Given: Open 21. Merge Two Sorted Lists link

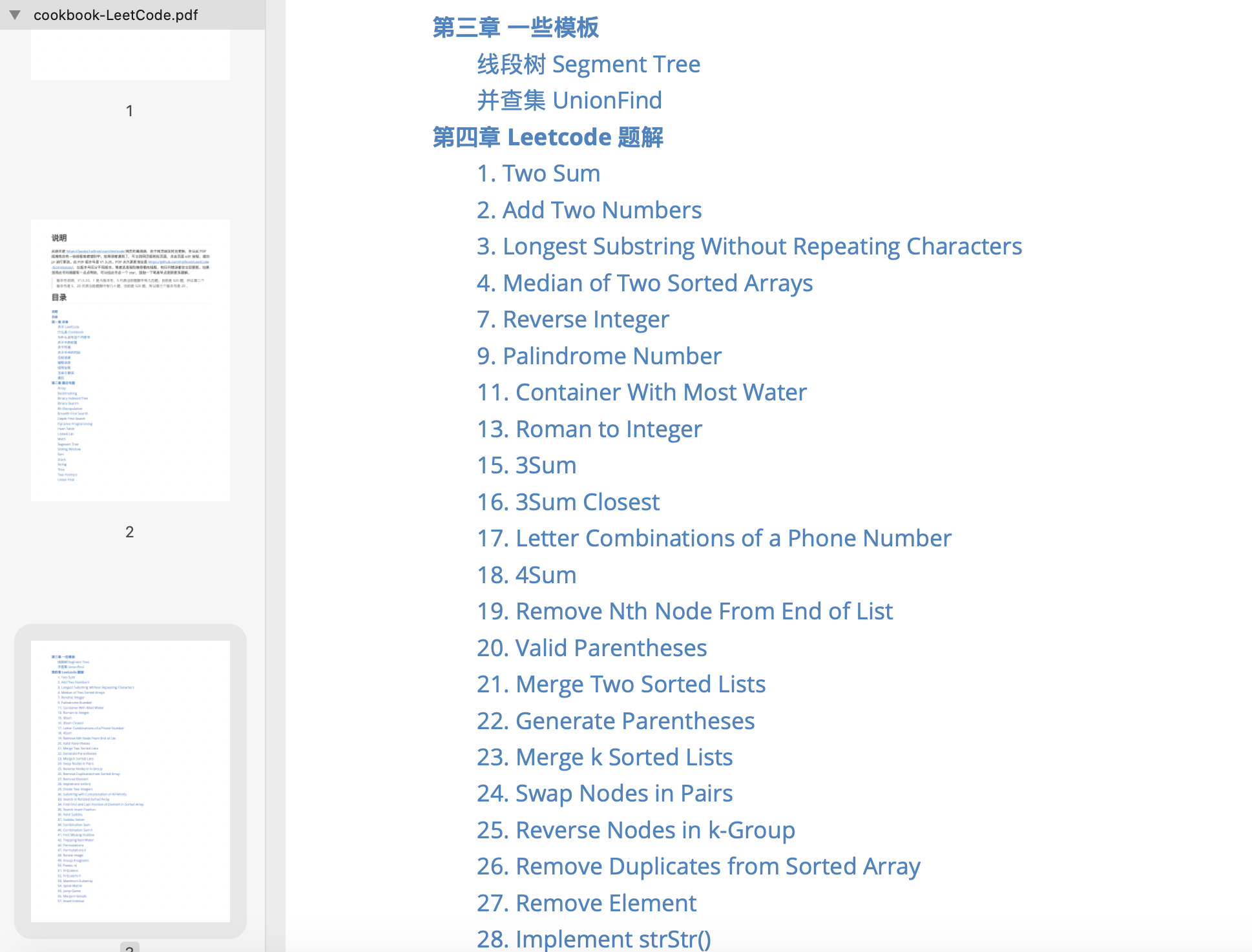Looking at the screenshot, I should [x=621, y=685].
